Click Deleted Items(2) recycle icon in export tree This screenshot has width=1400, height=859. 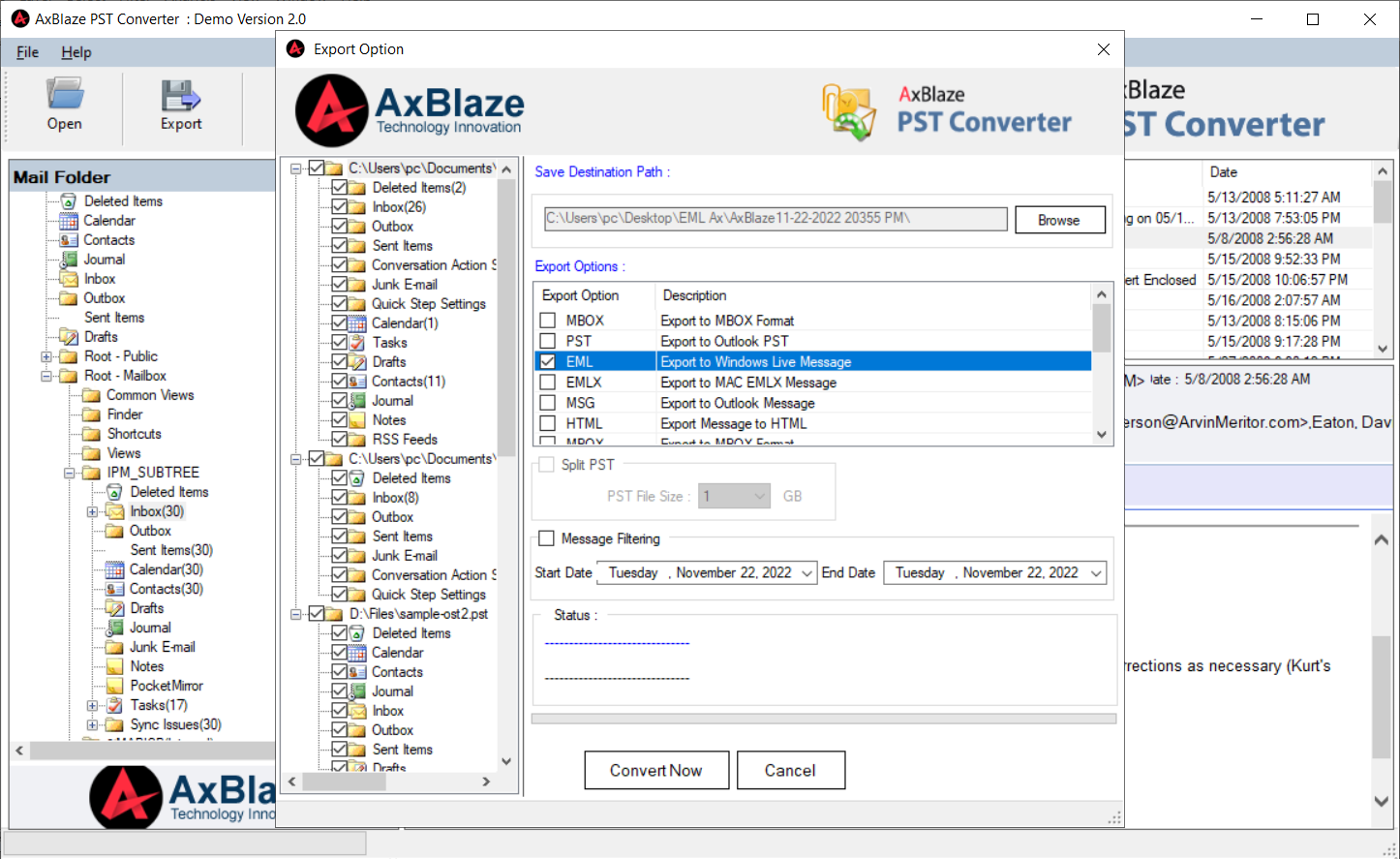(357, 188)
